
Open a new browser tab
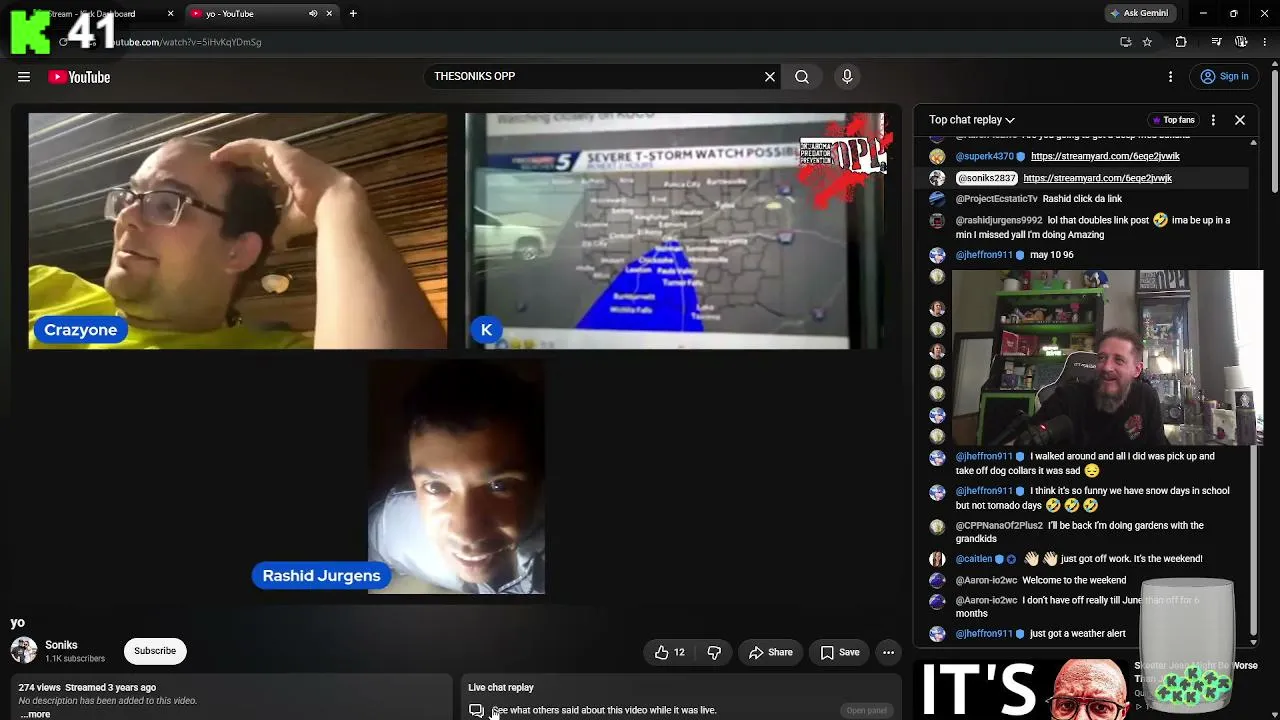(x=353, y=14)
